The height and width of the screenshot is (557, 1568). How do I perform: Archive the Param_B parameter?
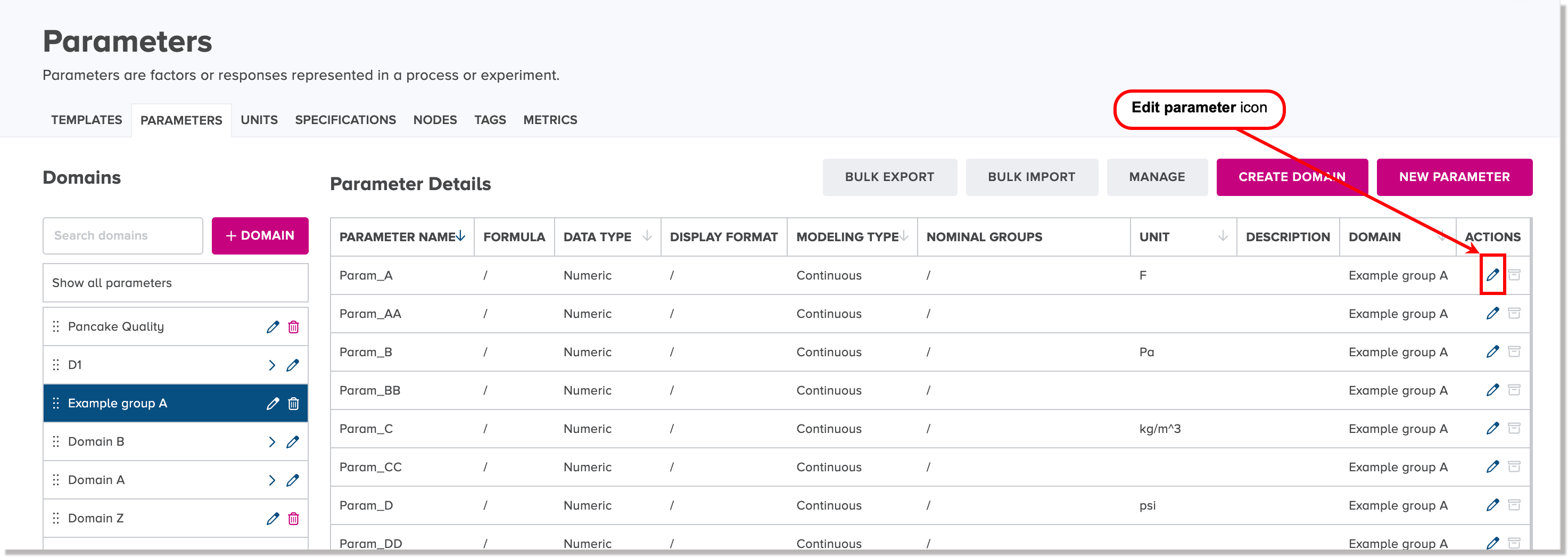coord(1514,352)
